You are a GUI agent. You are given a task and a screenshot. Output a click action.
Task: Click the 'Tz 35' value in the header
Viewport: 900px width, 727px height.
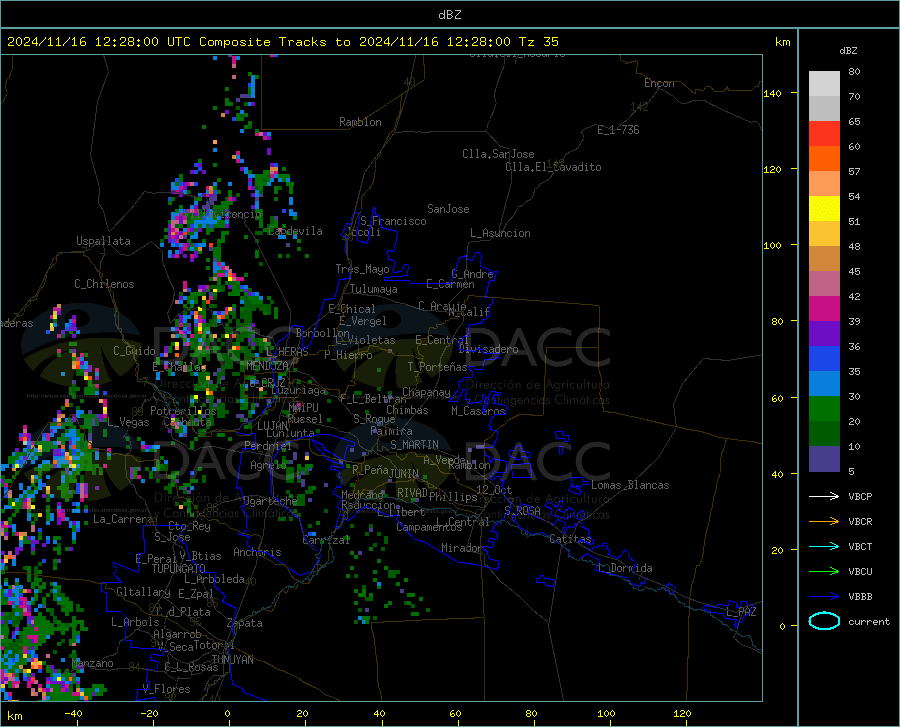click(x=538, y=42)
